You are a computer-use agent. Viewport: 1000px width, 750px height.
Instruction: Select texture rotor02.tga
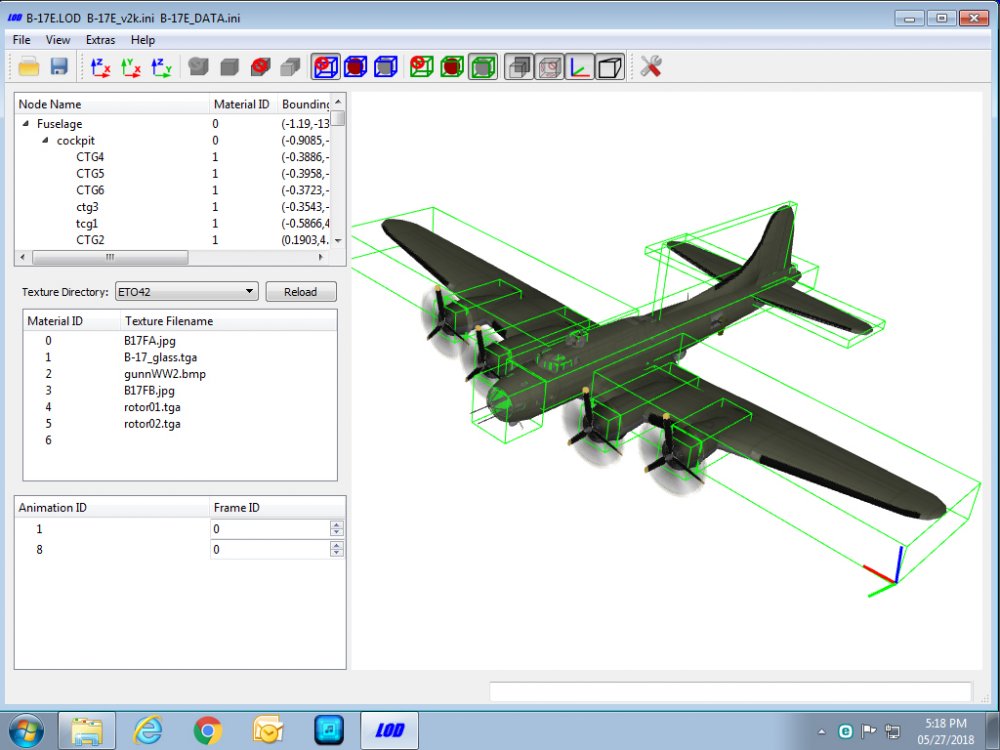coord(152,423)
